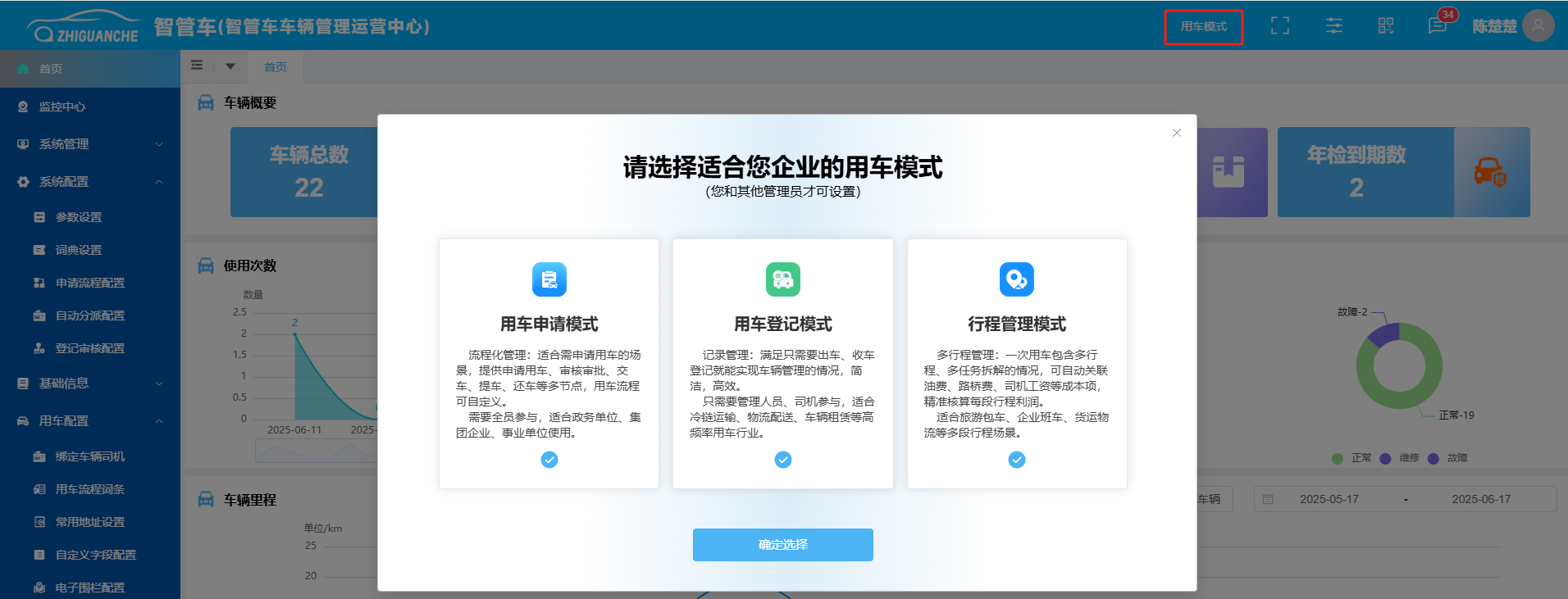
Task: Click the hamburger menu collapse icon
Action: pyautogui.click(x=197, y=66)
